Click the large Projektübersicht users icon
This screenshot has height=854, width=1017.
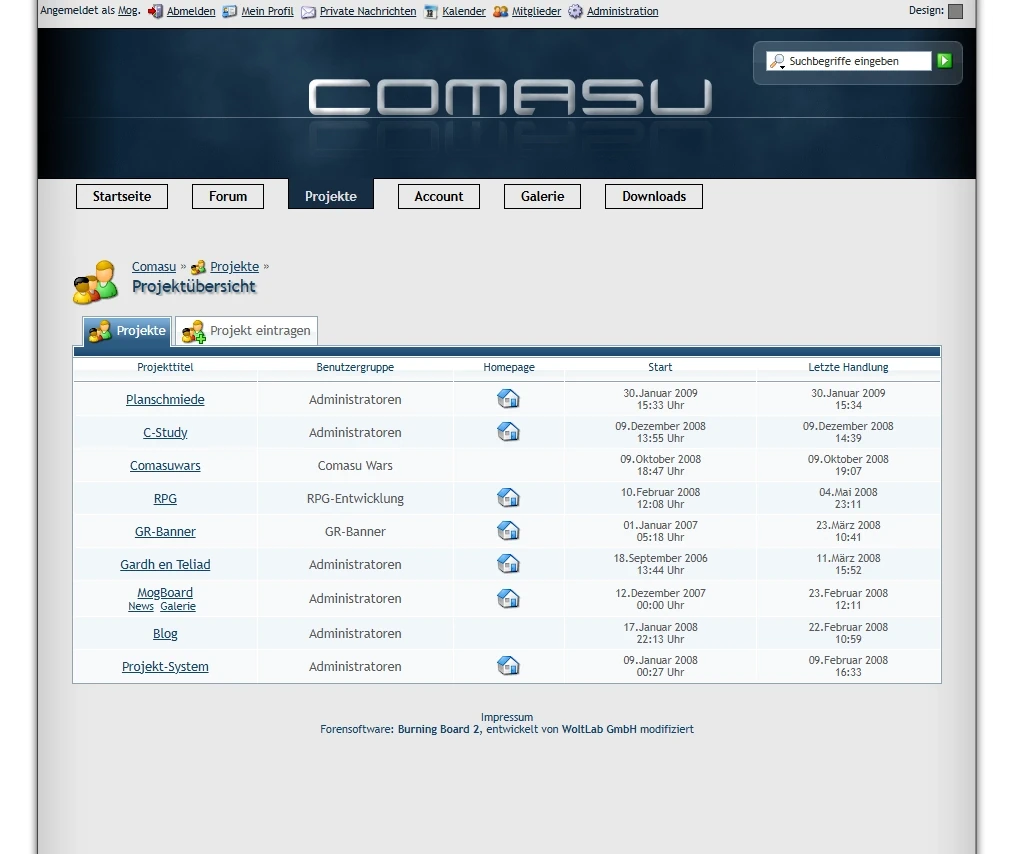click(x=95, y=283)
